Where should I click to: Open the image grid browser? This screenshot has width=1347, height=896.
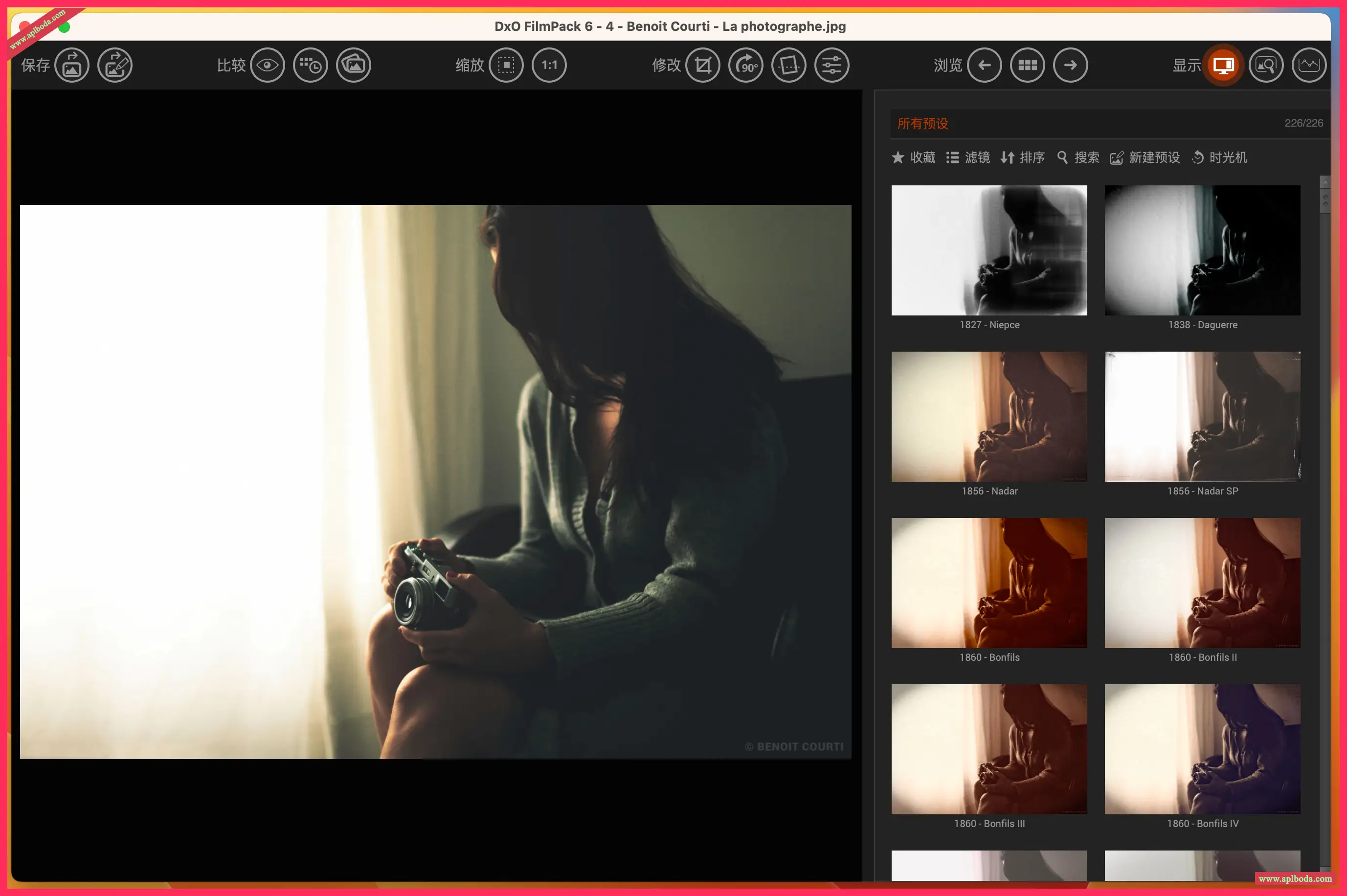tap(1027, 65)
